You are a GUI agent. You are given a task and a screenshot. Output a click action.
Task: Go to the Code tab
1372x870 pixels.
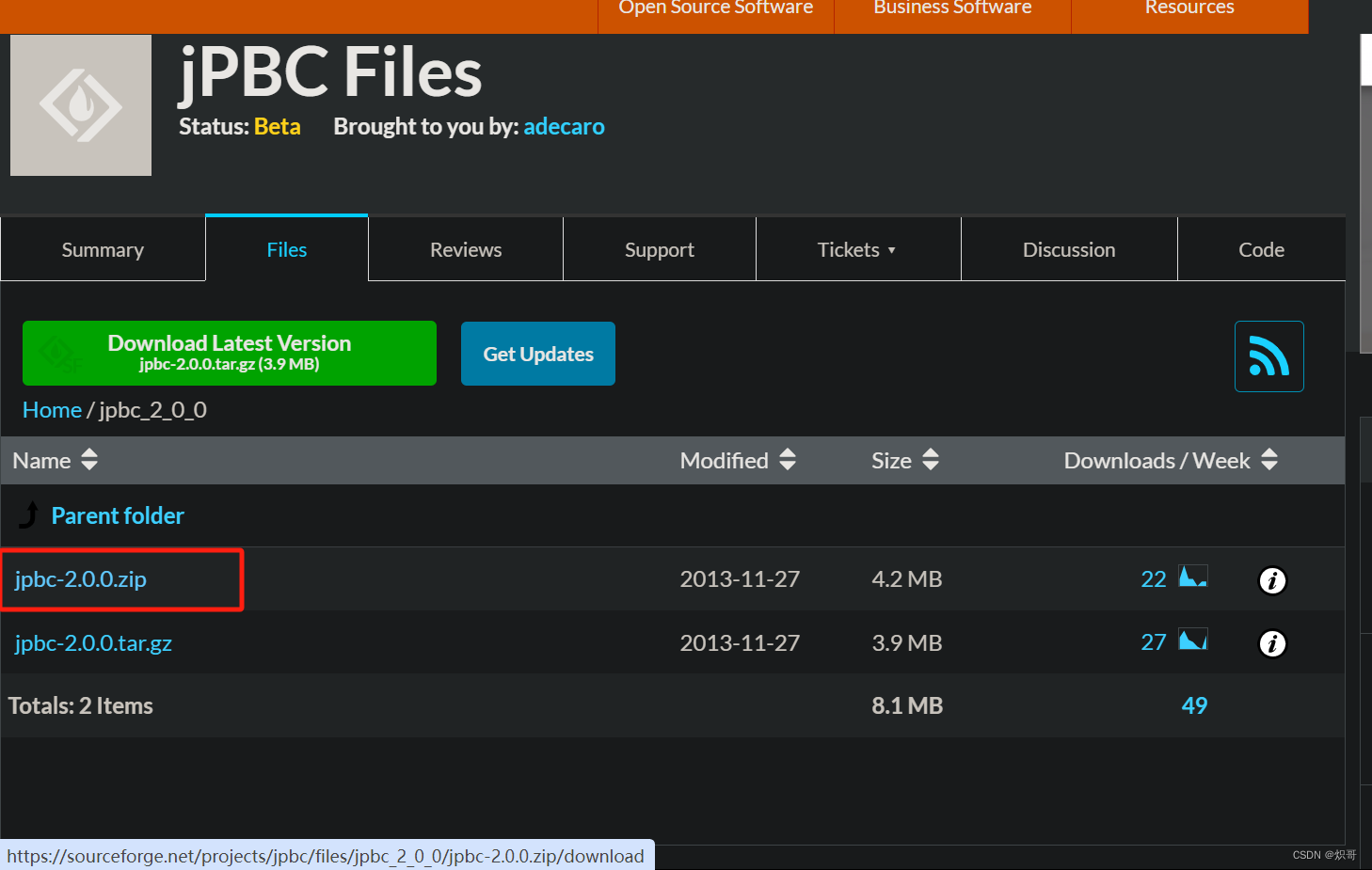(1261, 250)
